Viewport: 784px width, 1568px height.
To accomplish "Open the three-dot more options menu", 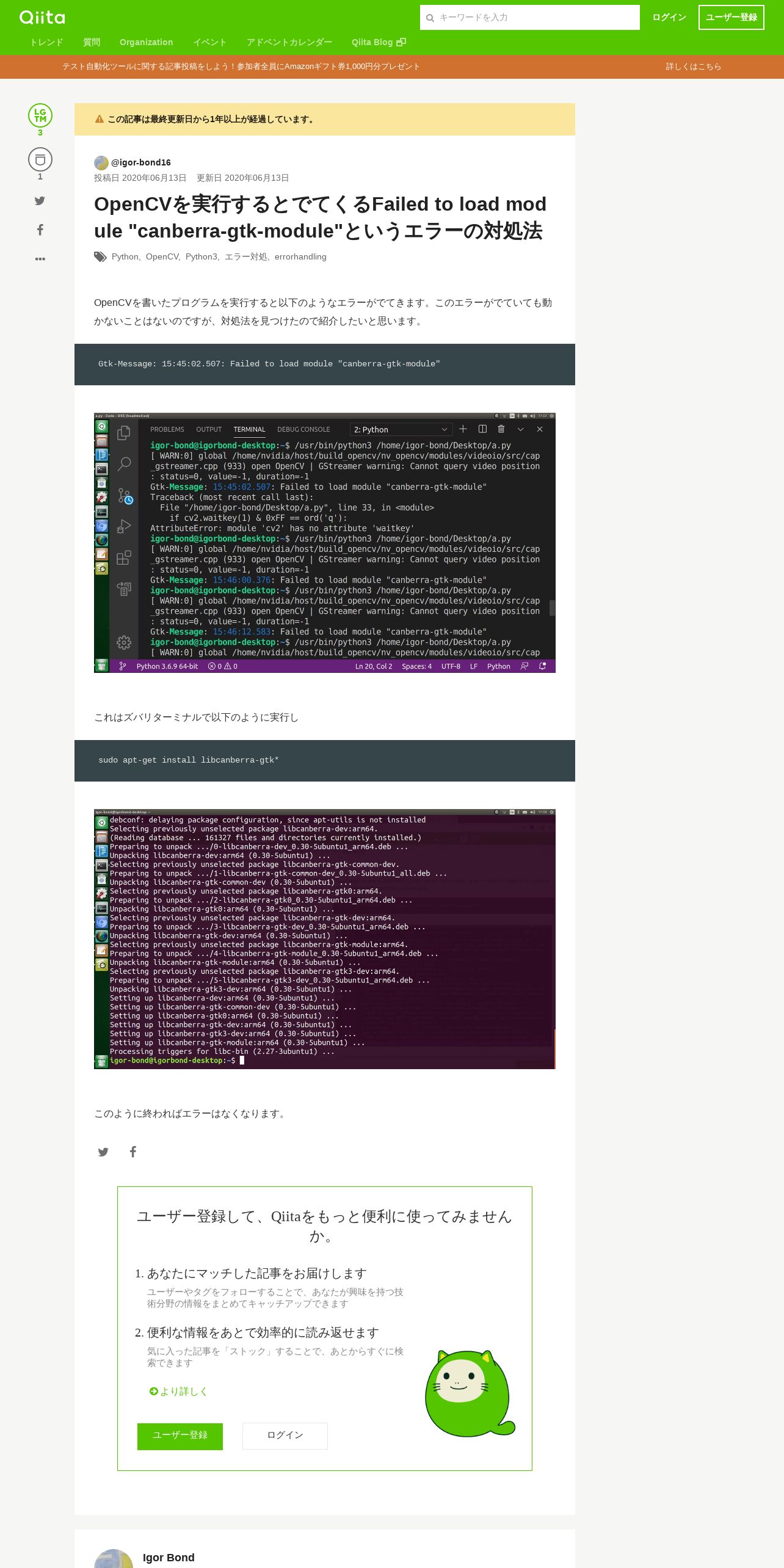I will (40, 259).
